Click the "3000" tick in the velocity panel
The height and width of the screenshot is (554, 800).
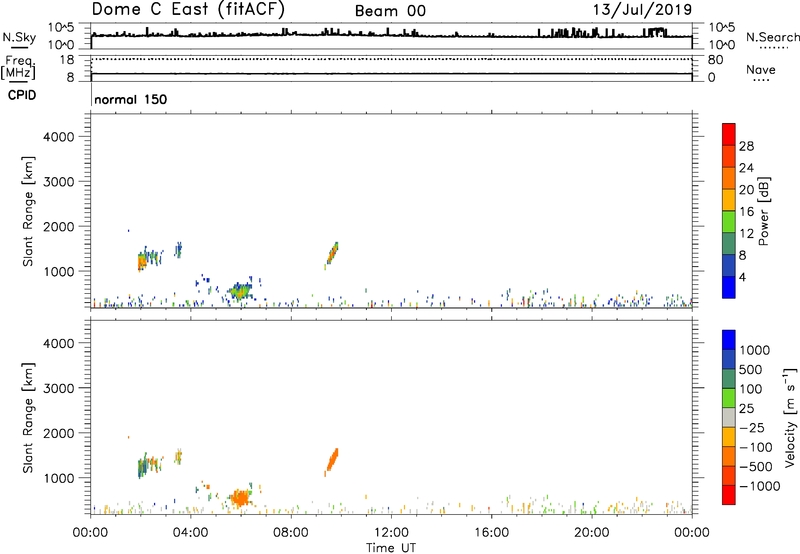click(59, 388)
